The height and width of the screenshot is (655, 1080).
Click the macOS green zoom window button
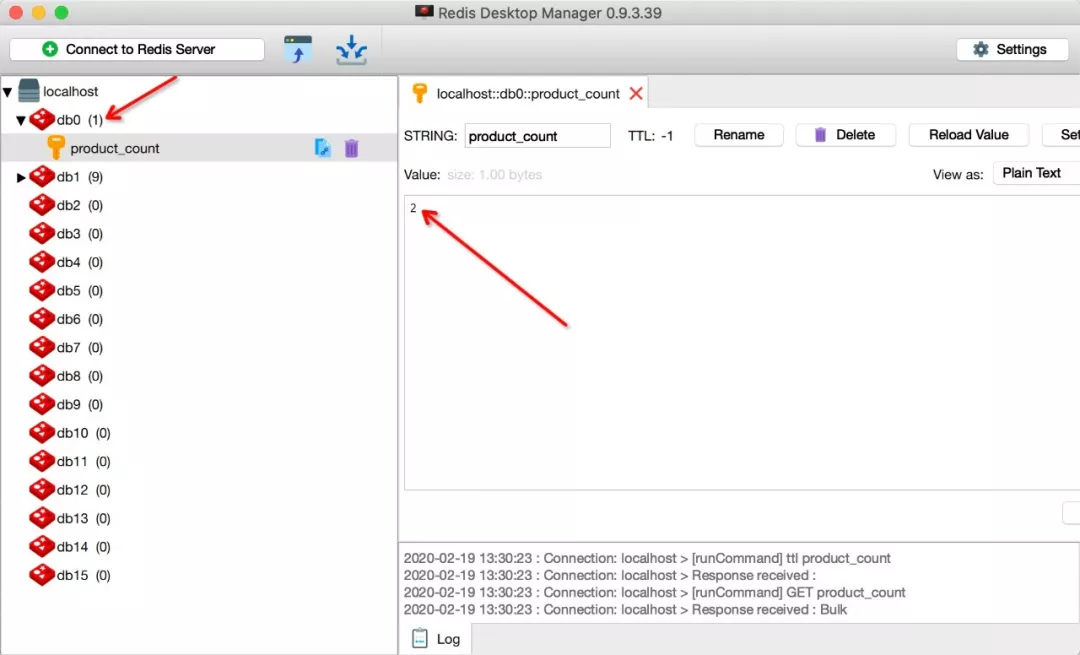(x=61, y=12)
